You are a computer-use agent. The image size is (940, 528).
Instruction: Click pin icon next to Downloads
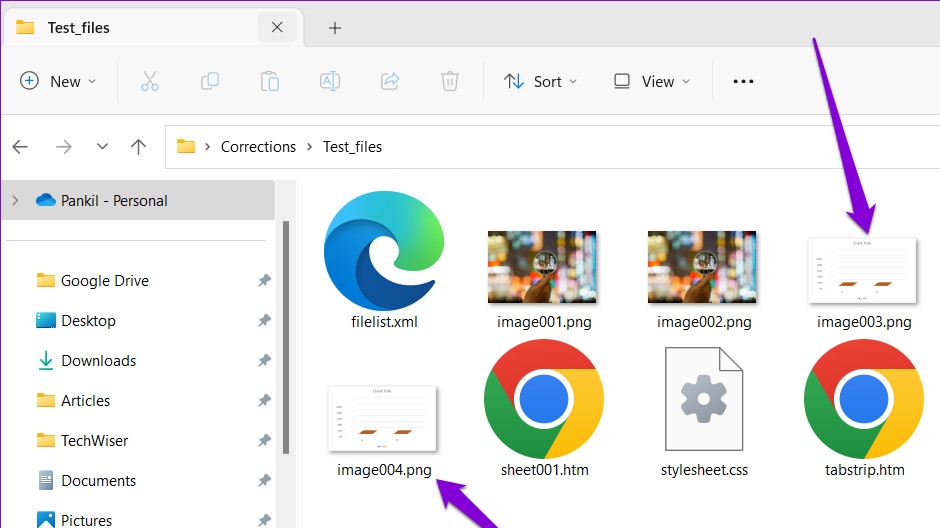tap(264, 360)
